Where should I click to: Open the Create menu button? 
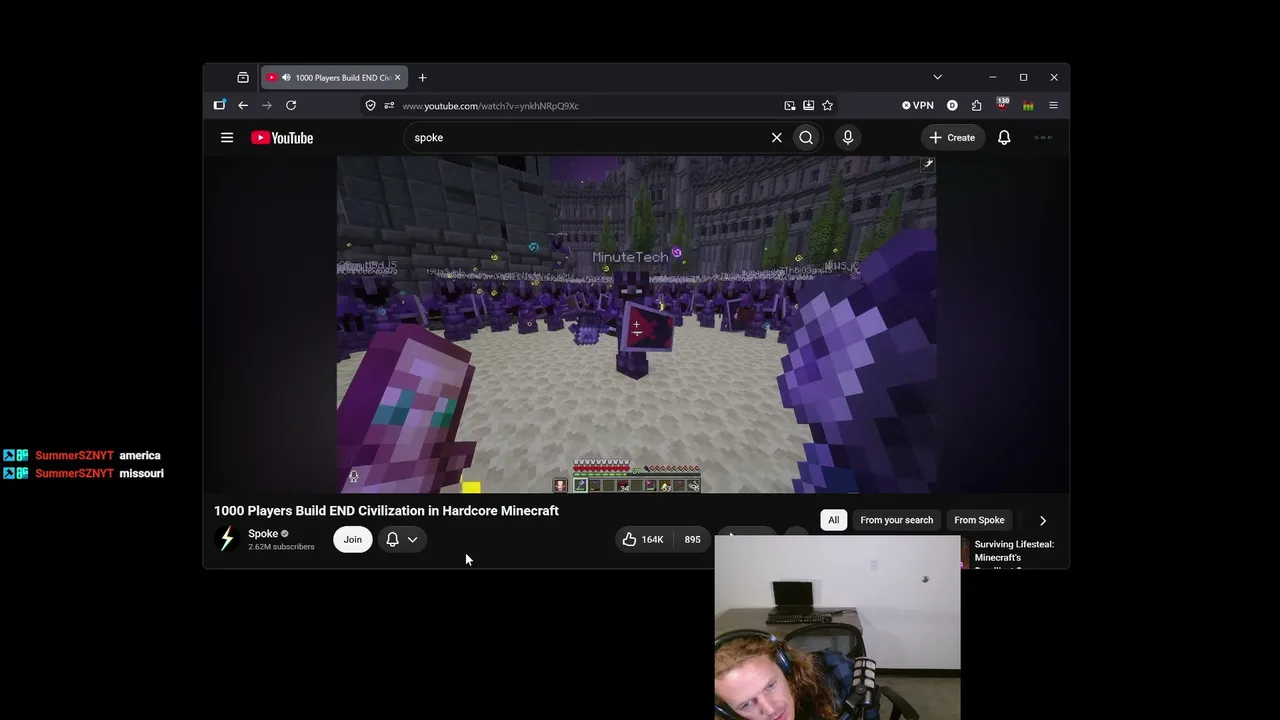point(952,138)
